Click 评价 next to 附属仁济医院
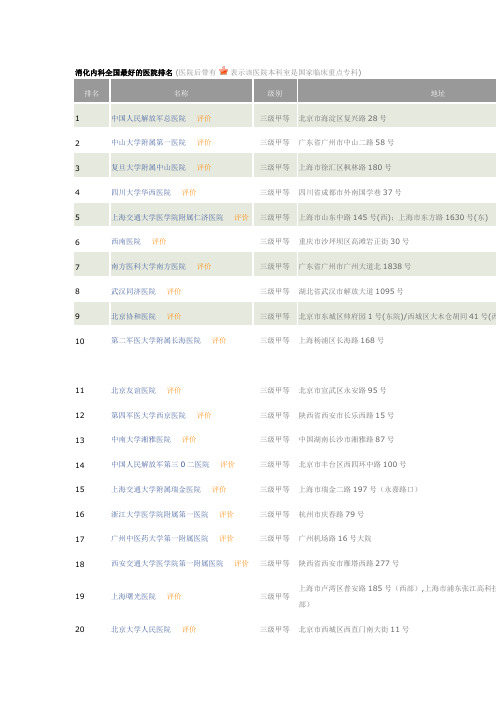This screenshot has height=702, width=496. (241, 218)
